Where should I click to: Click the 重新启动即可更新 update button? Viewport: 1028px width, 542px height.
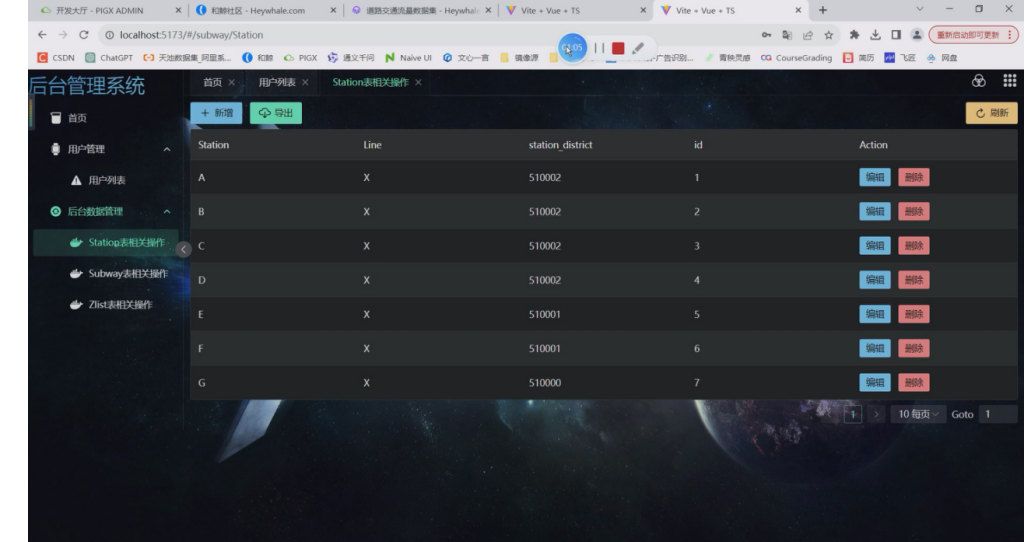(x=974, y=35)
